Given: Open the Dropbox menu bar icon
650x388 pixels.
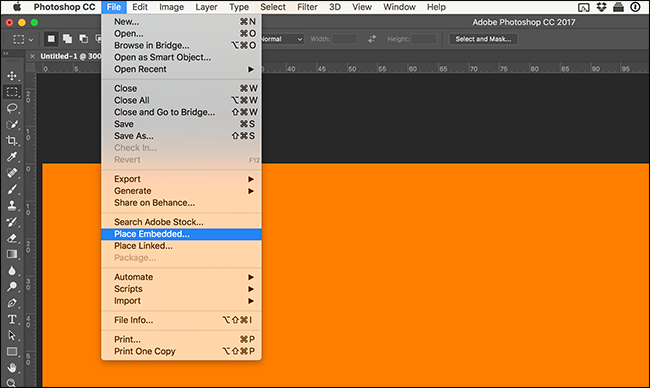Looking at the screenshot, I should tap(601, 7).
